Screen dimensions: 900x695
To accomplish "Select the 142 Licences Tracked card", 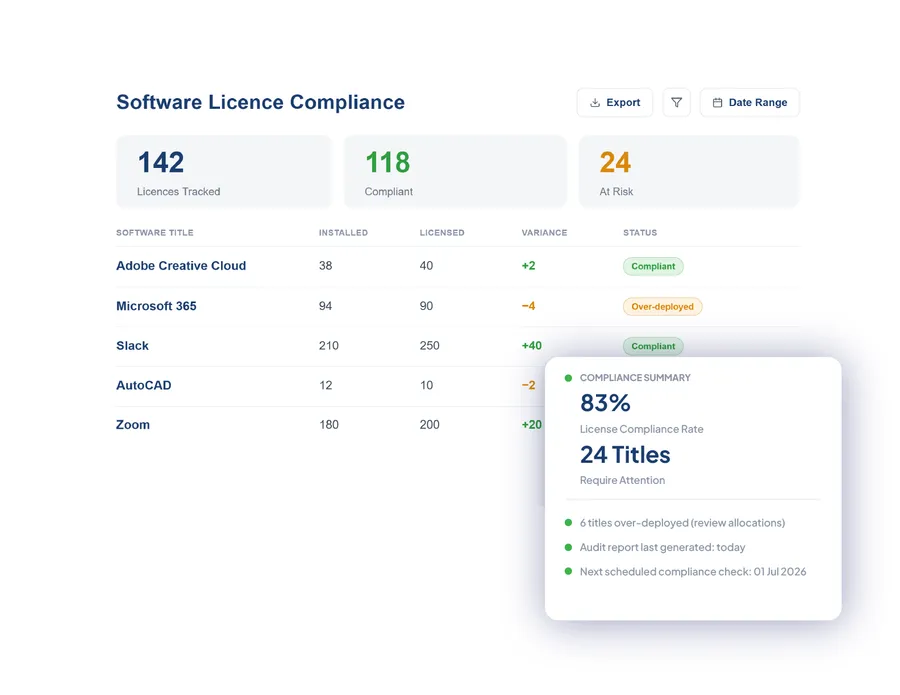I will (x=224, y=171).
